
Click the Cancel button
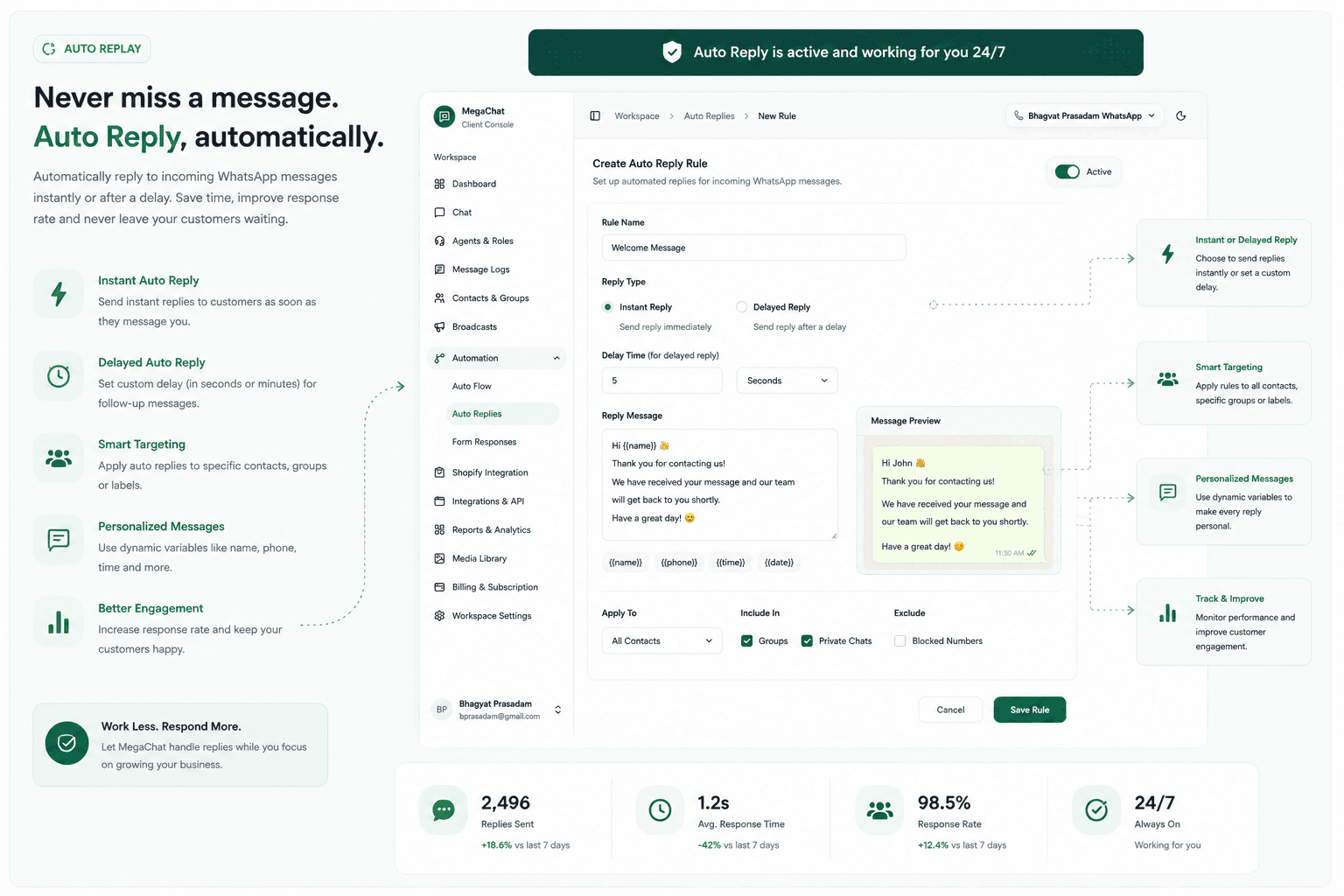pyautogui.click(x=950, y=710)
